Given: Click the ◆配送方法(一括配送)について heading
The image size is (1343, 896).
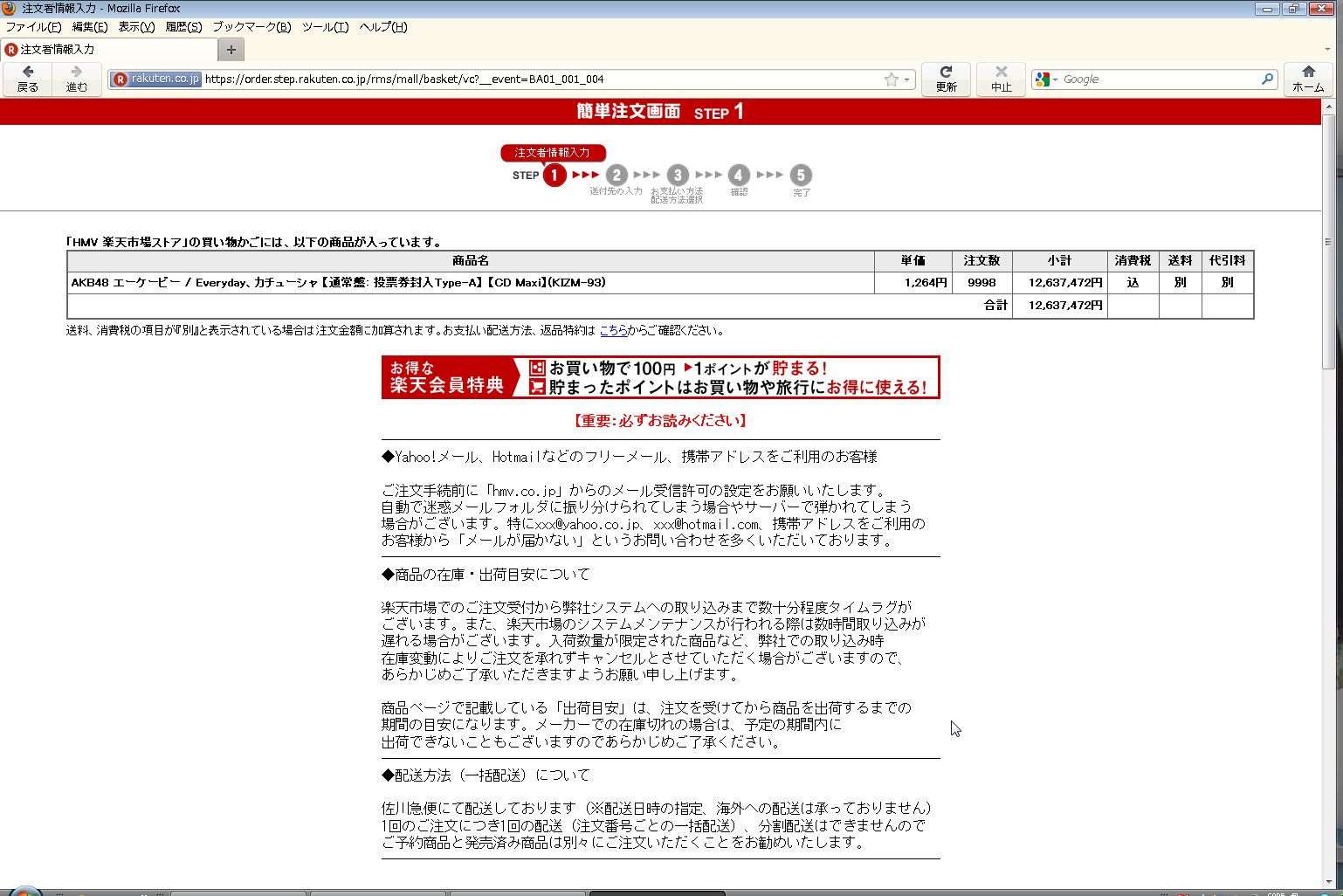Looking at the screenshot, I should point(486,775).
